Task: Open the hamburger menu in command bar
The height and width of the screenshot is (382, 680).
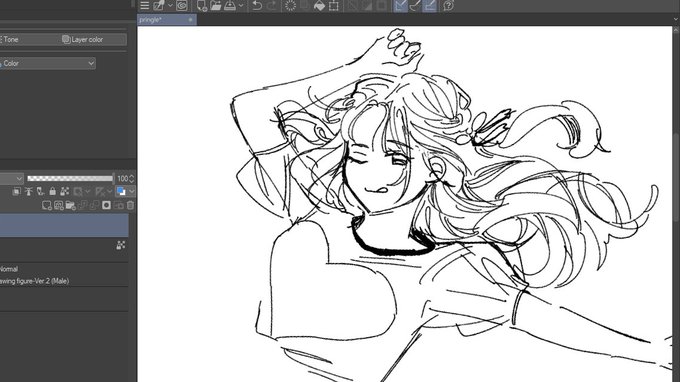Action: [144, 5]
